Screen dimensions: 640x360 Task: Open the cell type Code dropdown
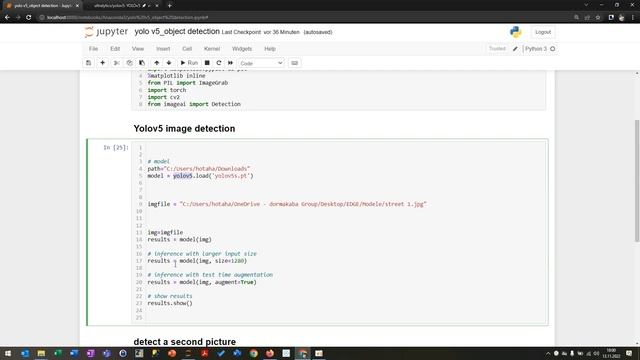click(x=261, y=63)
